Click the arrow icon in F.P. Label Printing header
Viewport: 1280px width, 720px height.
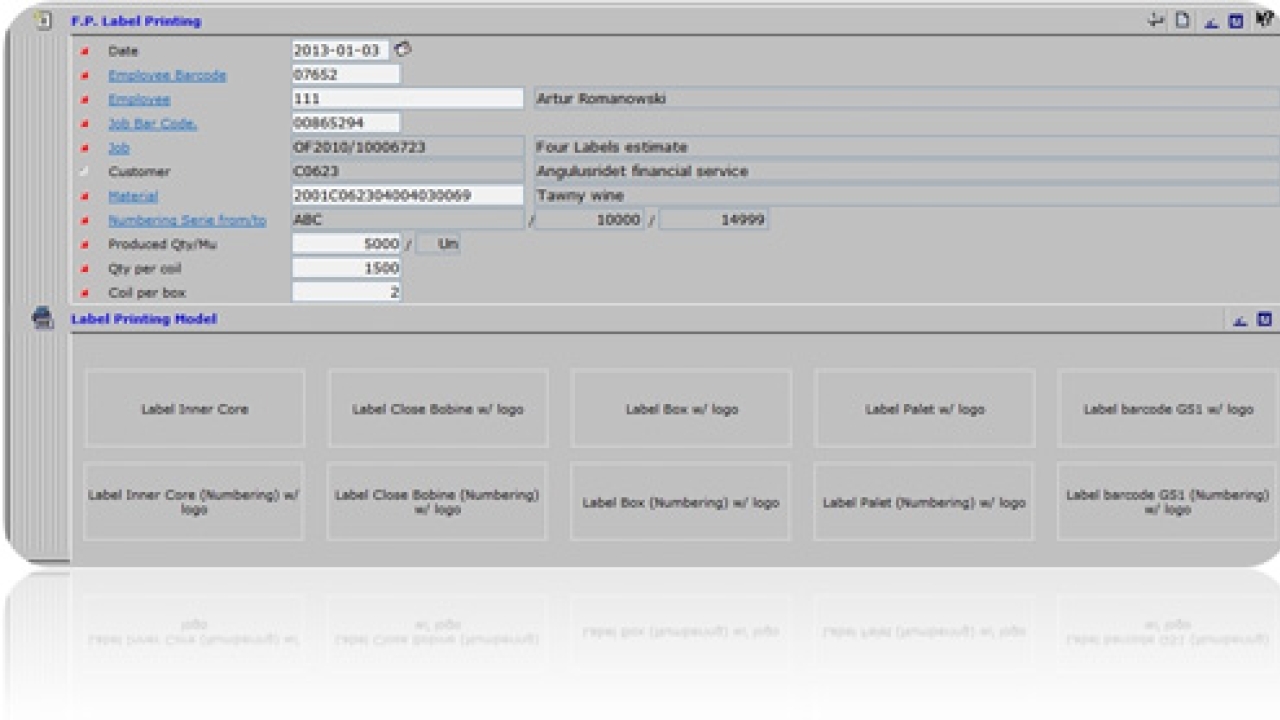[1157, 20]
